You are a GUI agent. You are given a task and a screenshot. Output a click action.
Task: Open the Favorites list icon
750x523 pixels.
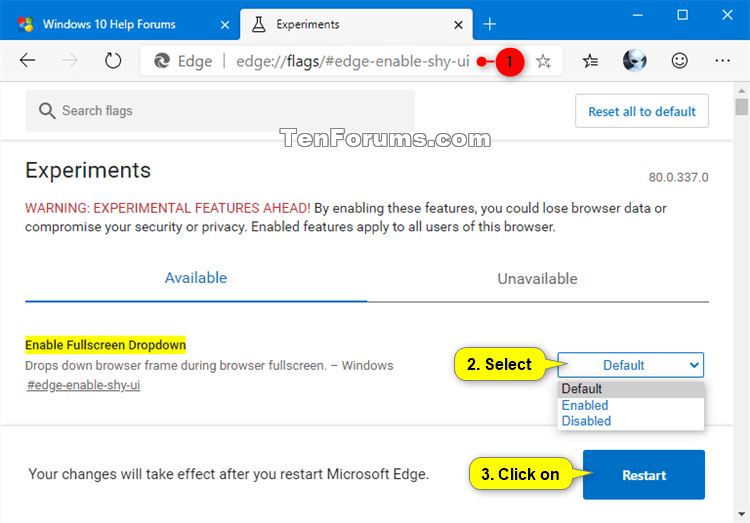590,61
